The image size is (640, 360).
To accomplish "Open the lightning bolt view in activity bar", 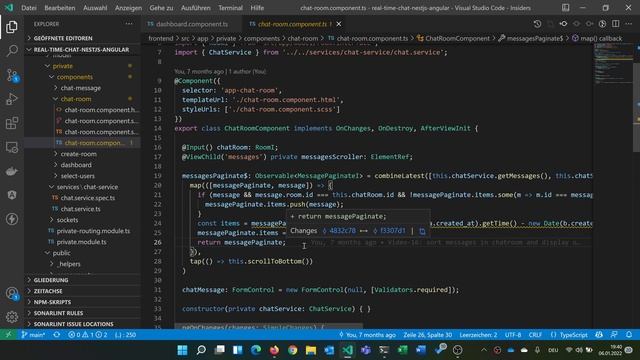I will pos(12,219).
